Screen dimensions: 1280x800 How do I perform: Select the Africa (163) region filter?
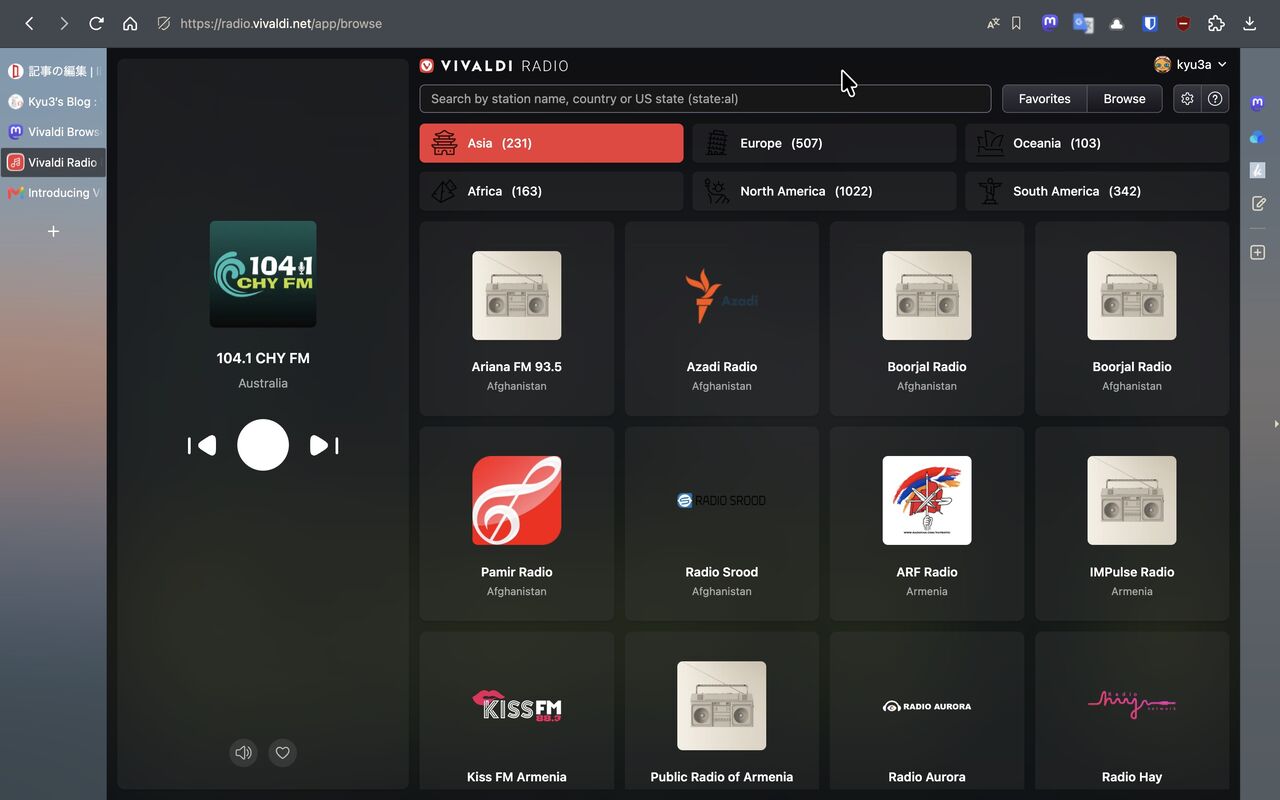pyautogui.click(x=551, y=191)
